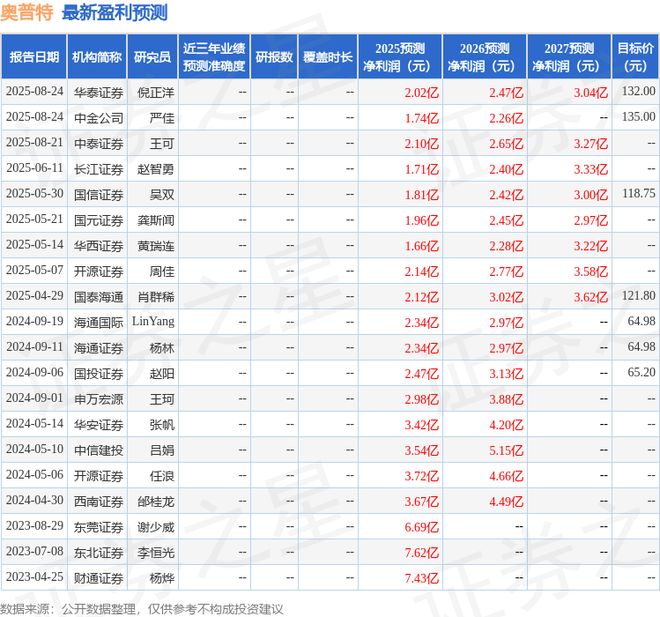Open the 中金公司 institution entry
Screen dimensions: 660x617
click(98, 117)
